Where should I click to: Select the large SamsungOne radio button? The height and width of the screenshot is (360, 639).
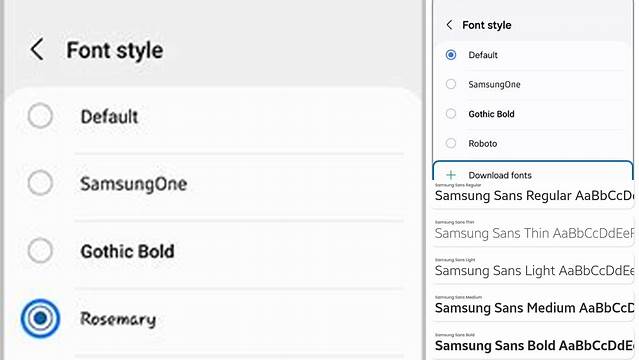(40, 183)
